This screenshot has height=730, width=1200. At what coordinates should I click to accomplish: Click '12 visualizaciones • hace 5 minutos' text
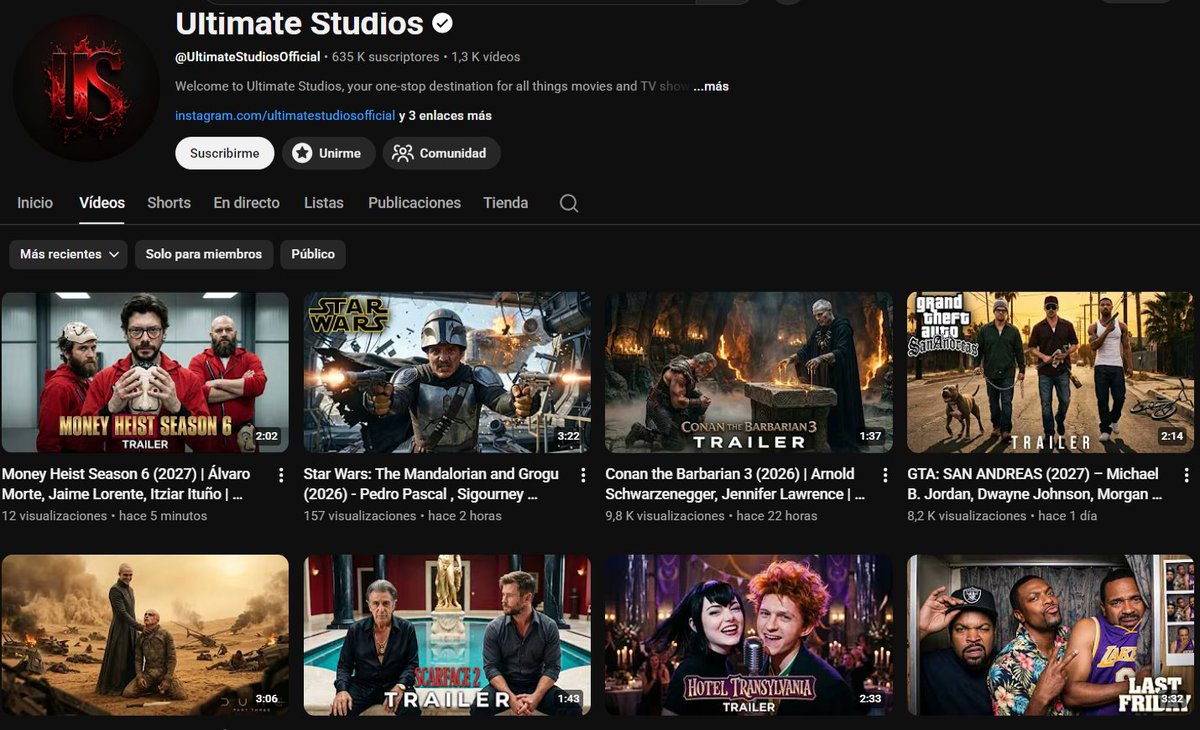click(105, 516)
